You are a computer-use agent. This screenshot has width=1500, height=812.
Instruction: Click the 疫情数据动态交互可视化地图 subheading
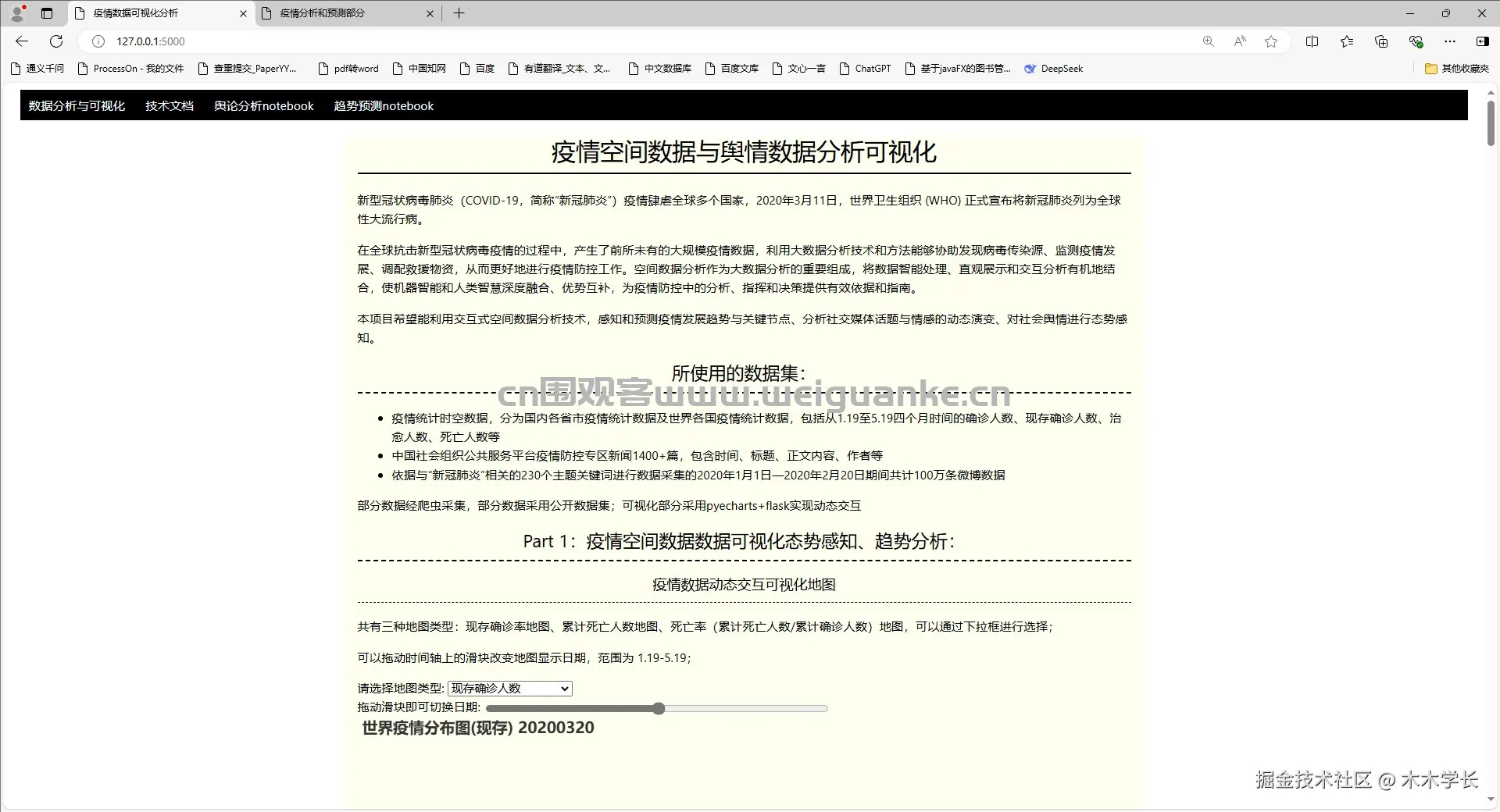pyautogui.click(x=744, y=585)
